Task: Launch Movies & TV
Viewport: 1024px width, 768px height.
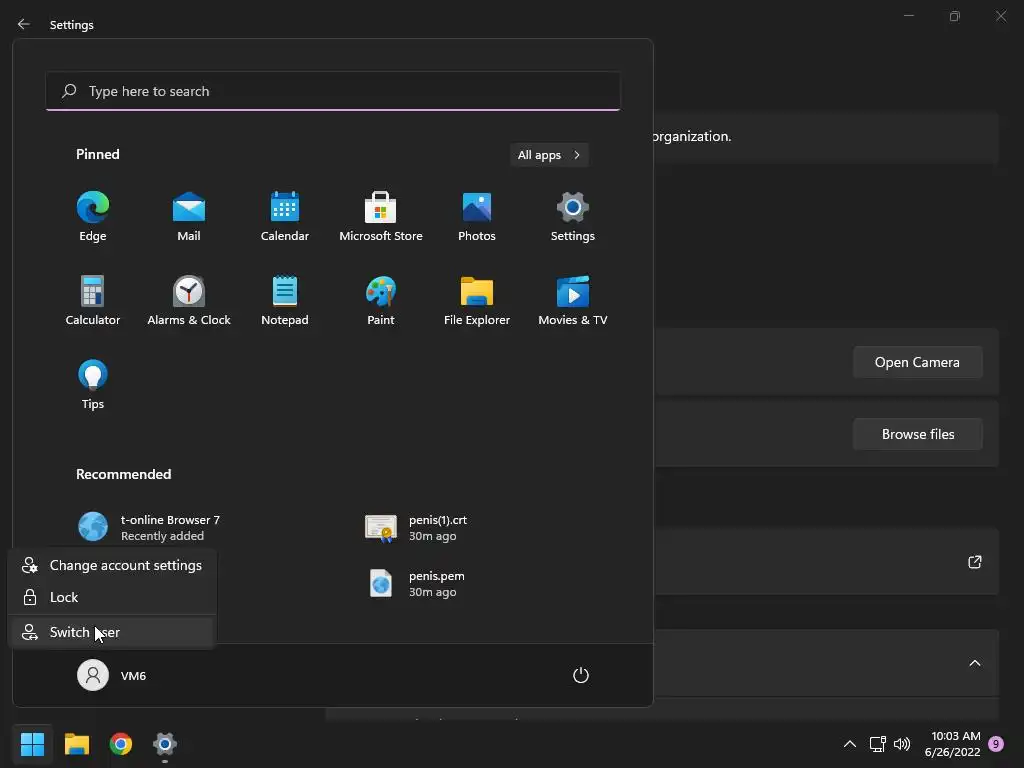Action: click(573, 301)
